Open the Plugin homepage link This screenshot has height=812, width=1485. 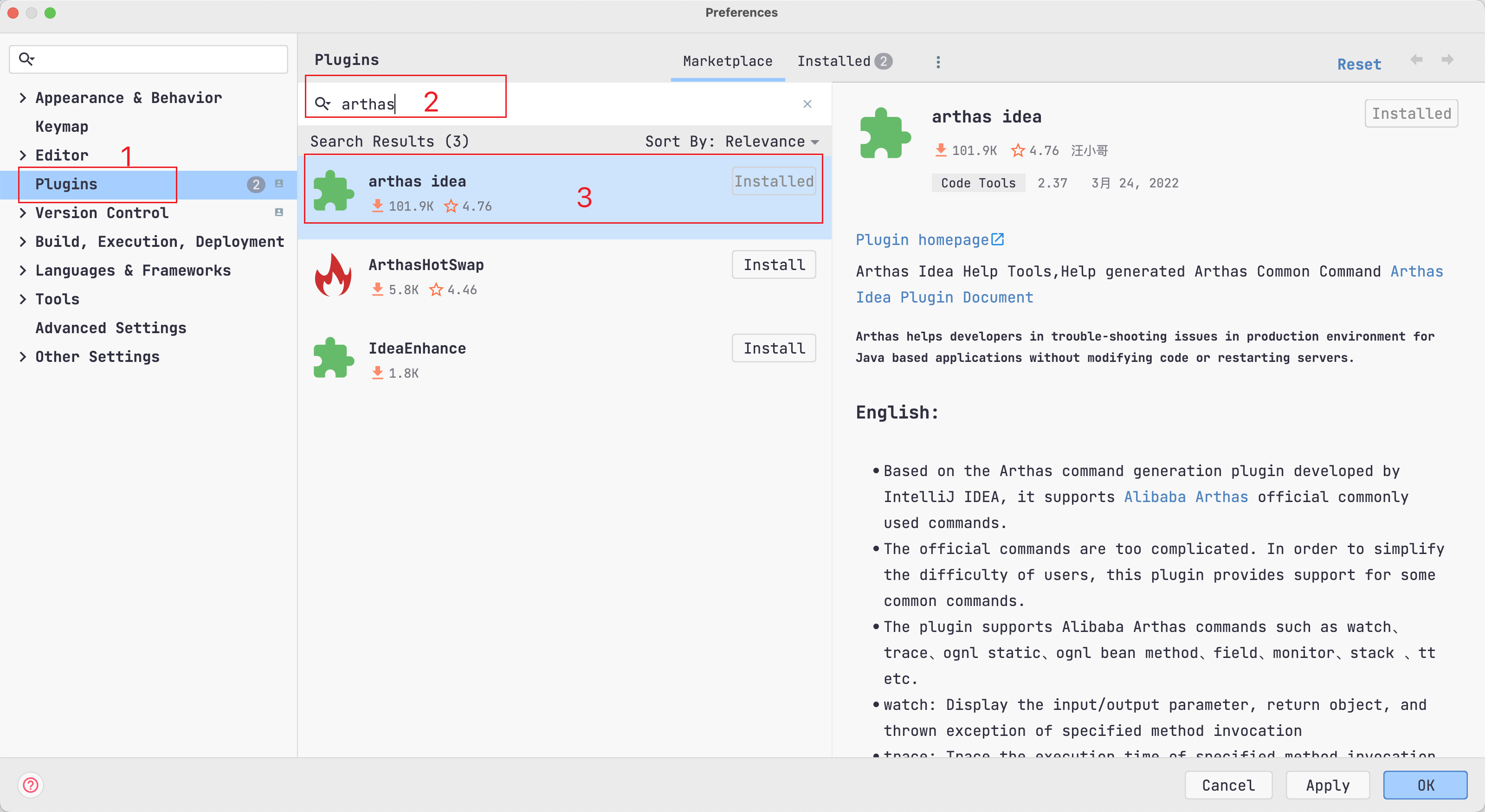coord(922,240)
